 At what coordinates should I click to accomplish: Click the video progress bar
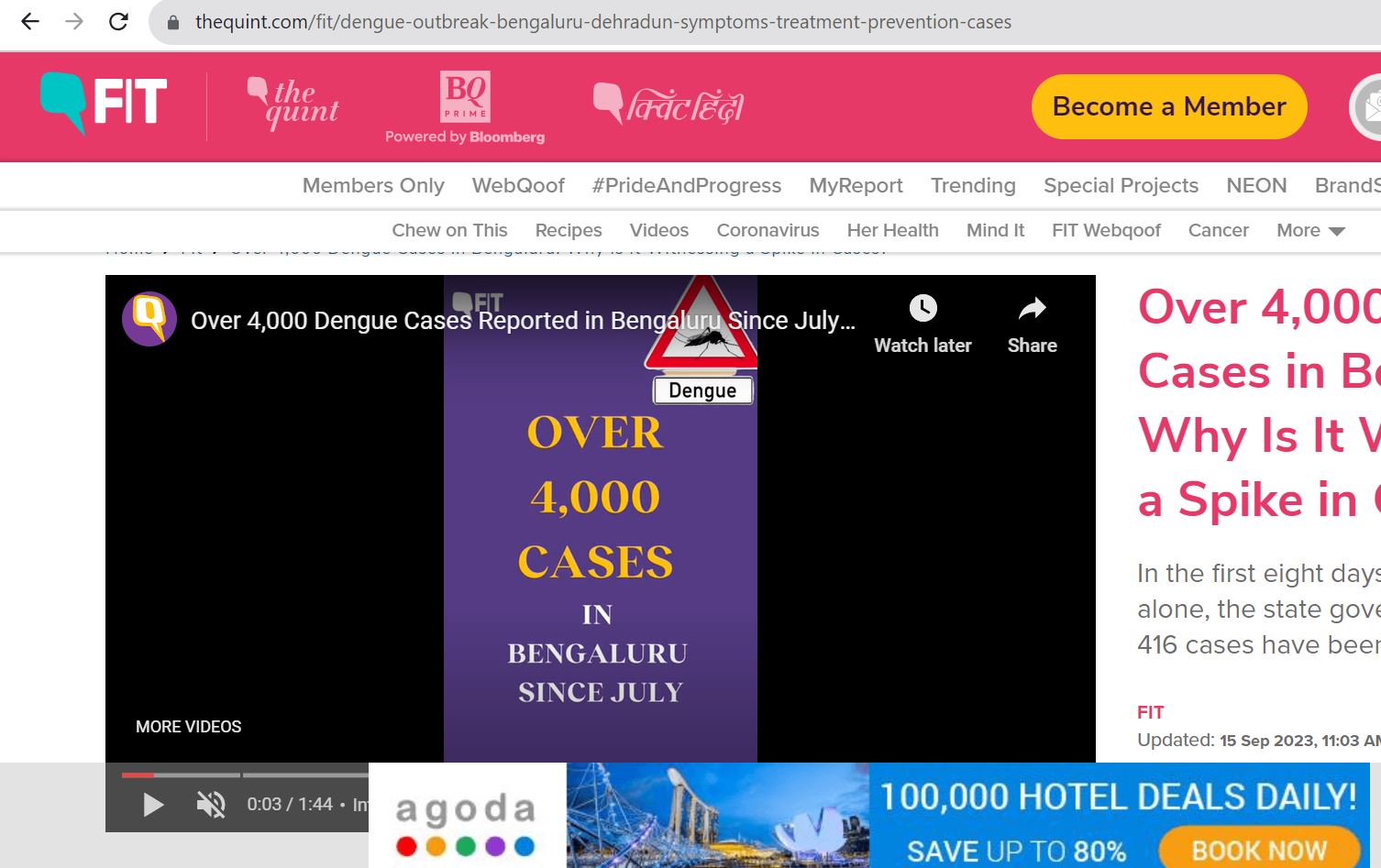tap(245, 775)
